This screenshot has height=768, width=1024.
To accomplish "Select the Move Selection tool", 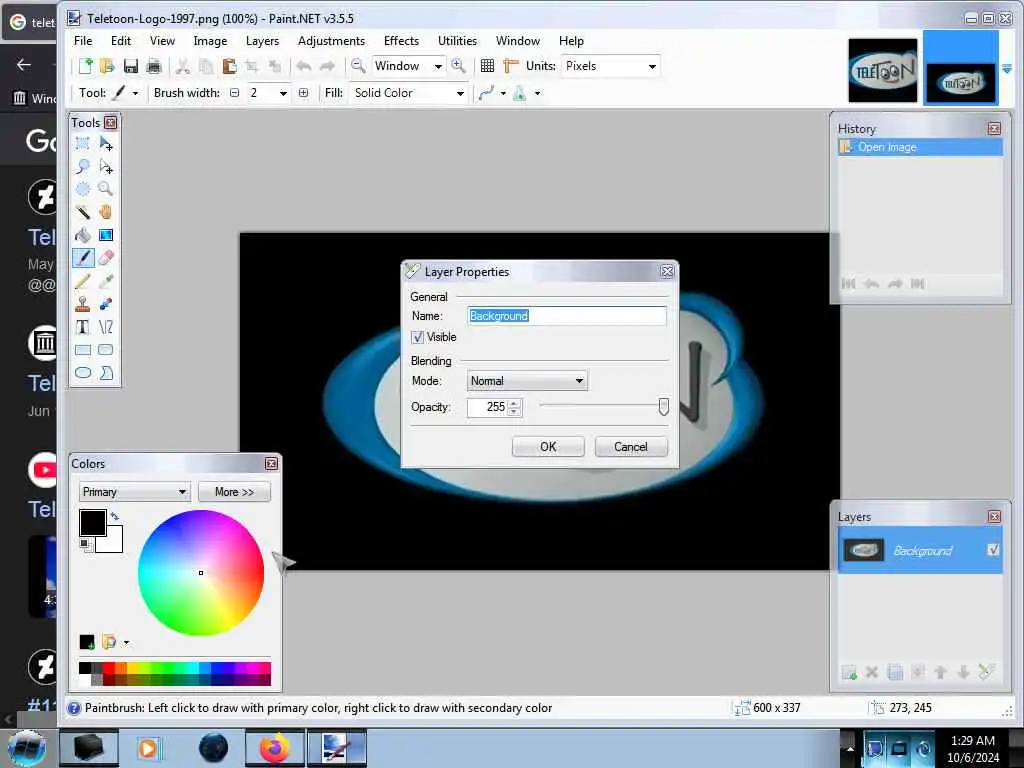I will 106,167.
